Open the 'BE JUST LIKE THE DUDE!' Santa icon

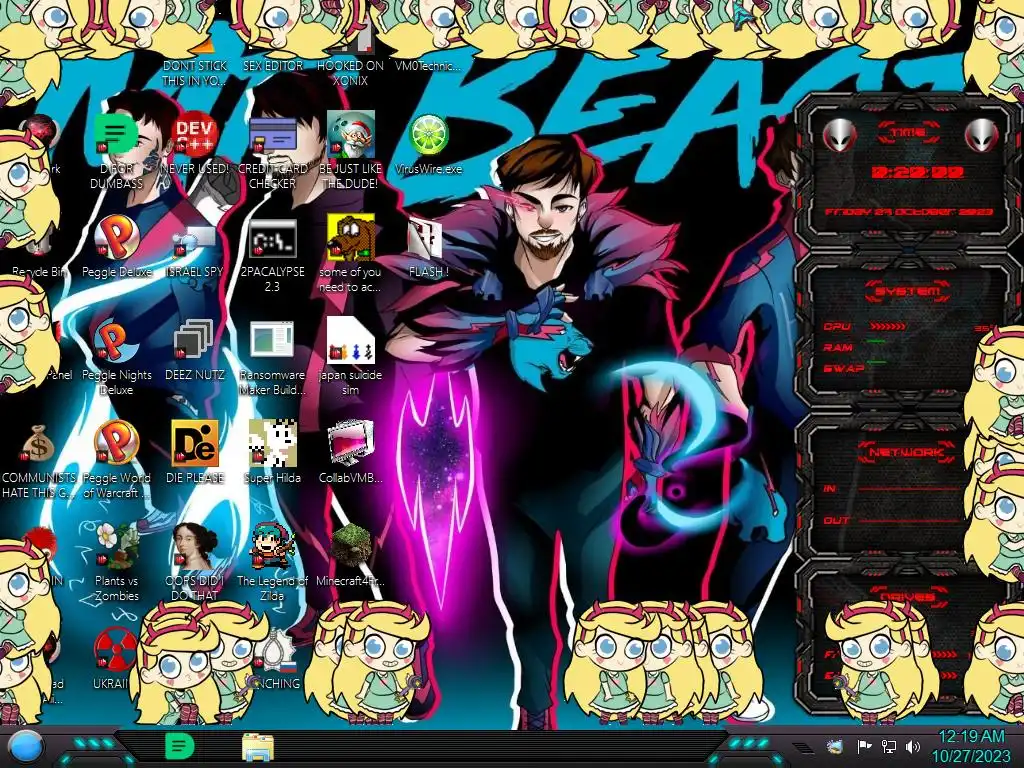click(350, 135)
